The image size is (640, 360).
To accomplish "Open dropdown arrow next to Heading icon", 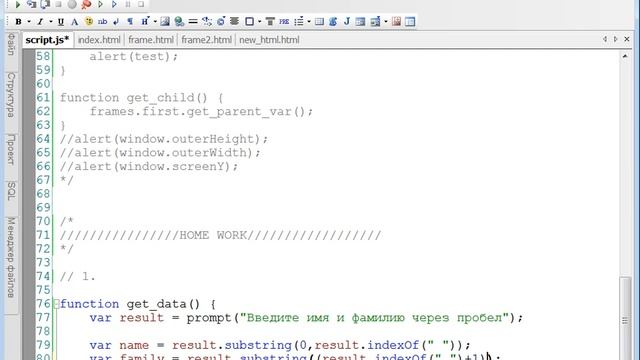I will coord(155,22).
